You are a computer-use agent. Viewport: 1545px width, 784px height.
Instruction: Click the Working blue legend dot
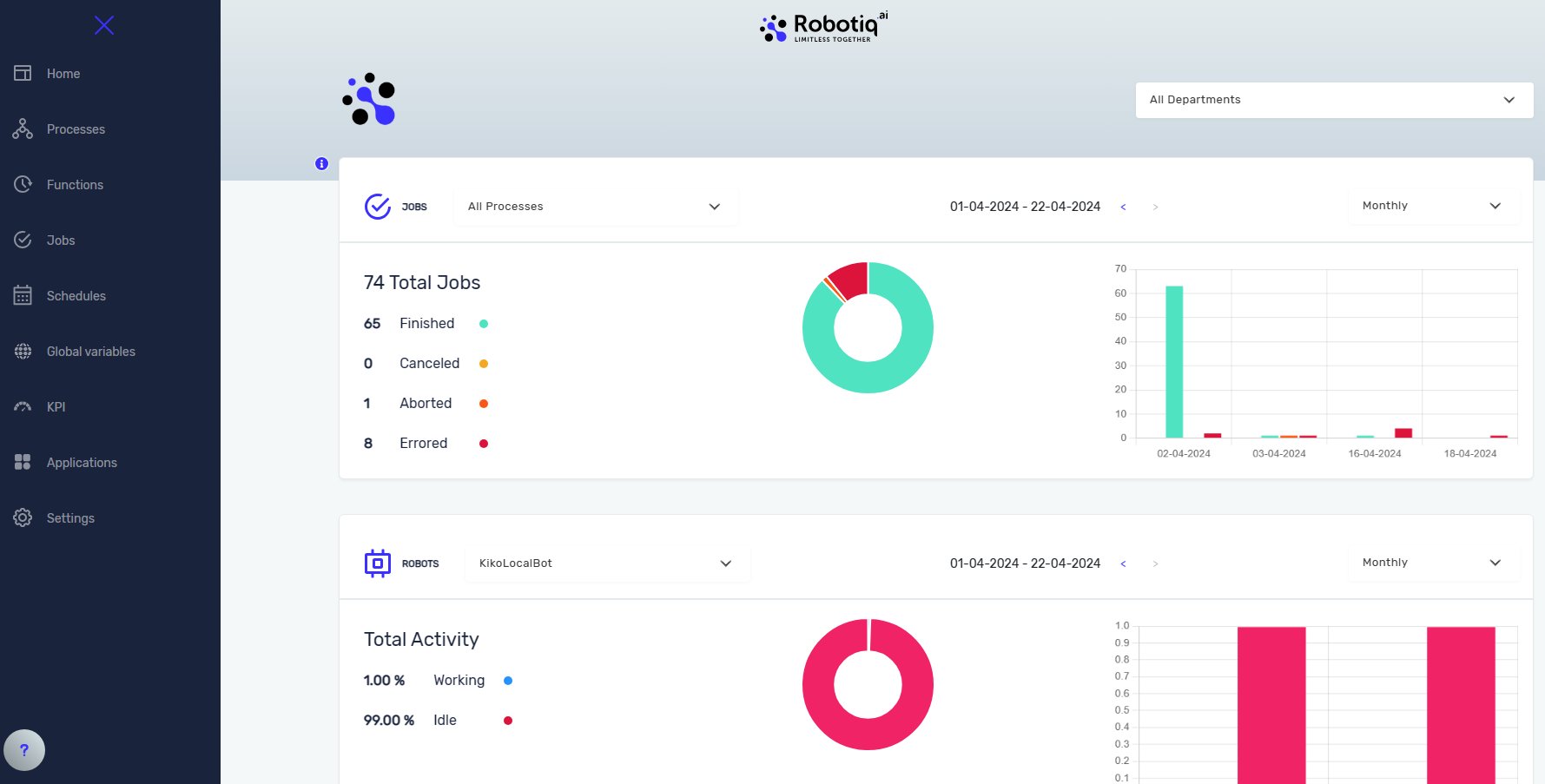[x=508, y=681]
